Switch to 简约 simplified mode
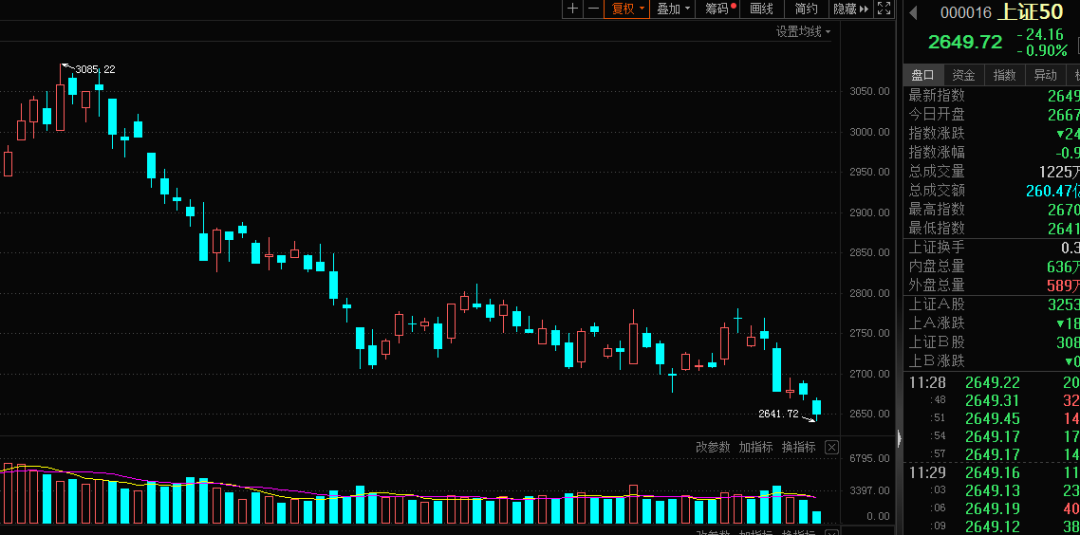The width and height of the screenshot is (1080, 535). [806, 9]
